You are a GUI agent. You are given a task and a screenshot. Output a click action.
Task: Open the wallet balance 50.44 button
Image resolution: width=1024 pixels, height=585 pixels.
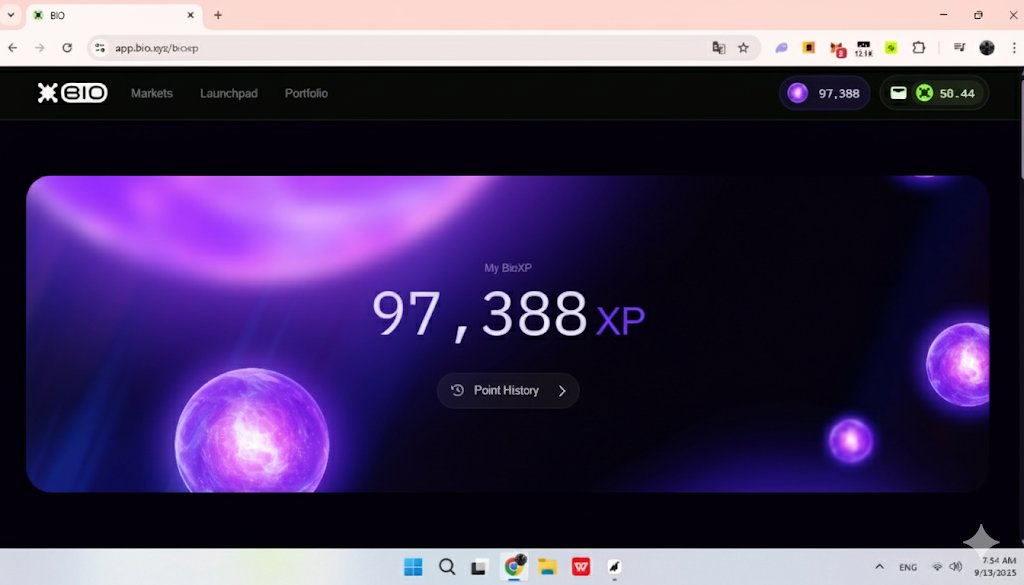[x=934, y=93]
